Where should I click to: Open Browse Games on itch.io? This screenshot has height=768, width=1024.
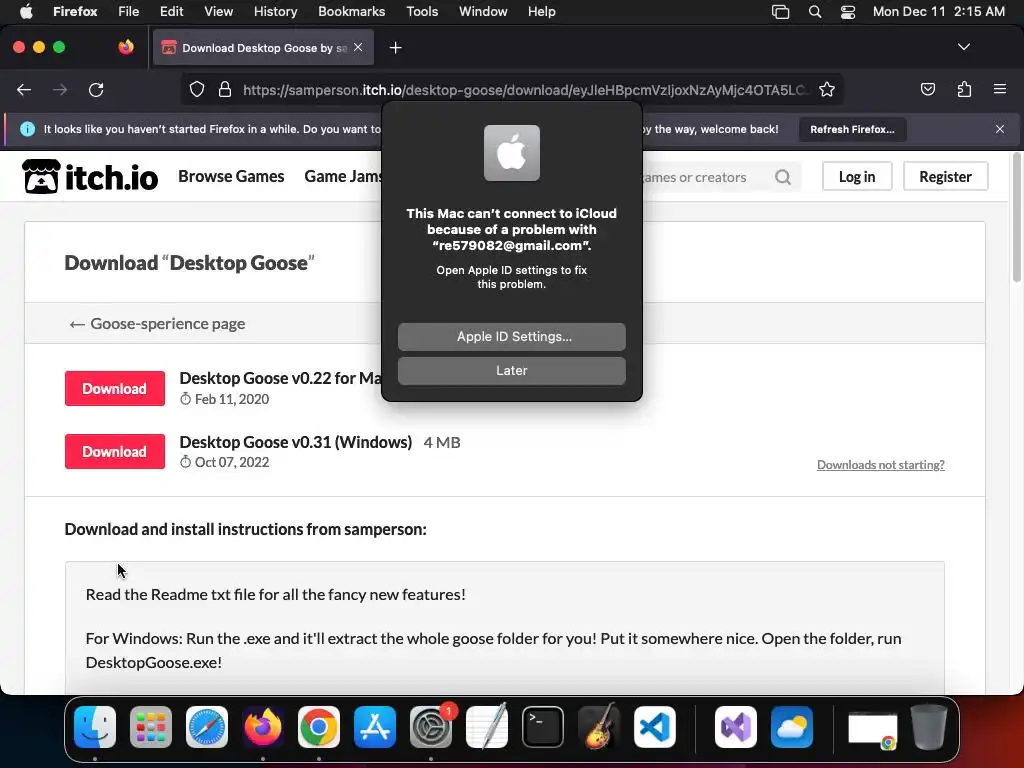231,176
